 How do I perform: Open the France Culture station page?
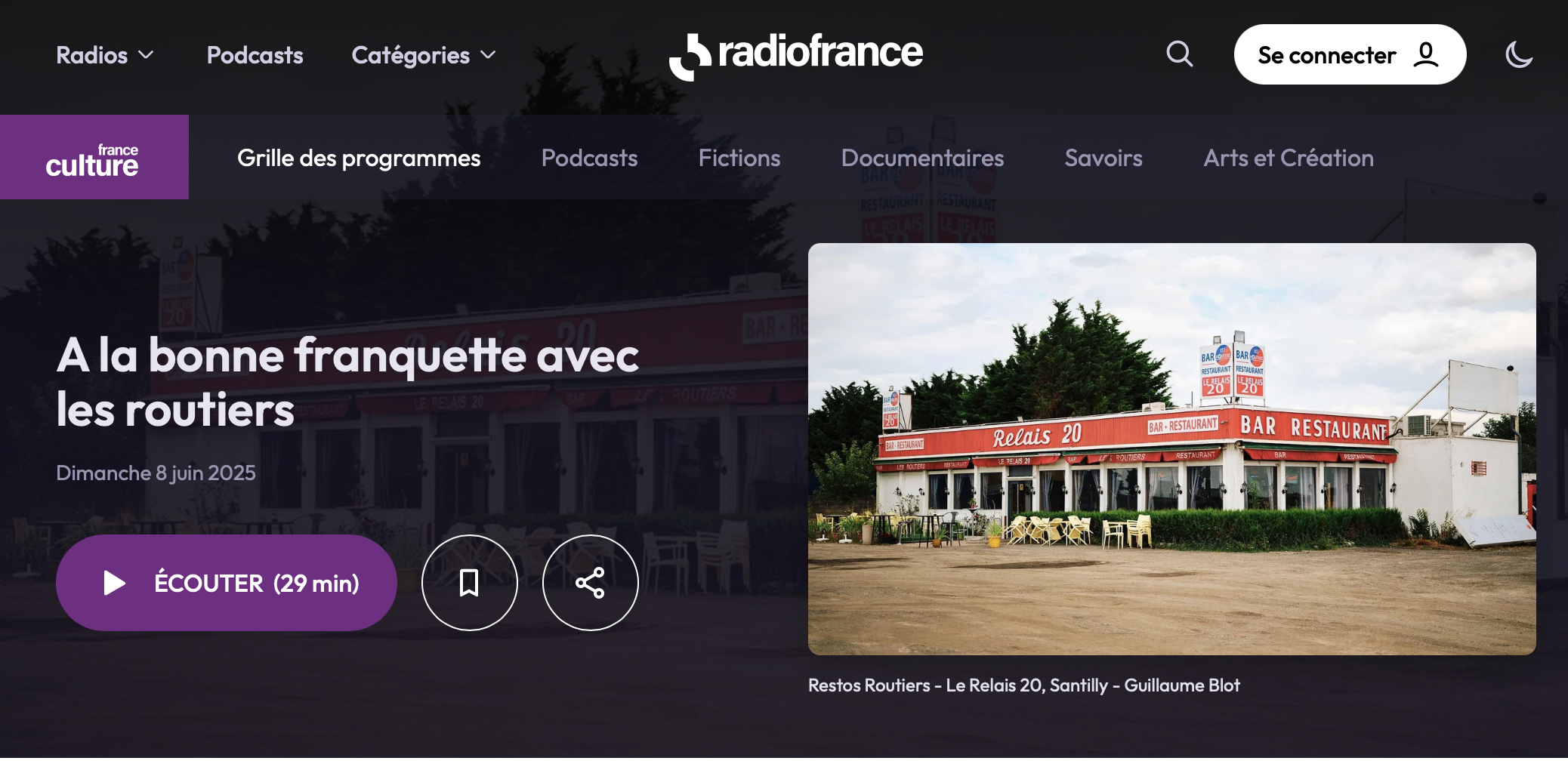pos(94,157)
